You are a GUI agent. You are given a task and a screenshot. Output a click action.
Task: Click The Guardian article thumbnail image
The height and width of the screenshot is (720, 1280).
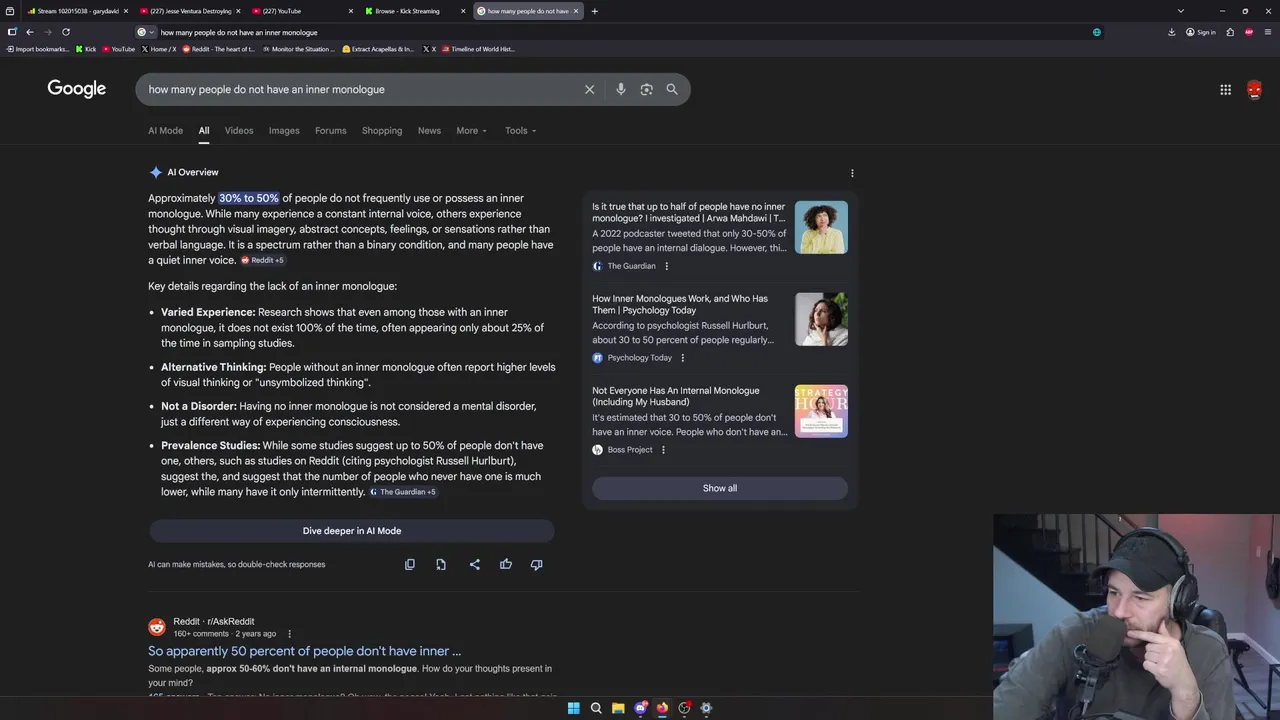pyautogui.click(x=821, y=227)
